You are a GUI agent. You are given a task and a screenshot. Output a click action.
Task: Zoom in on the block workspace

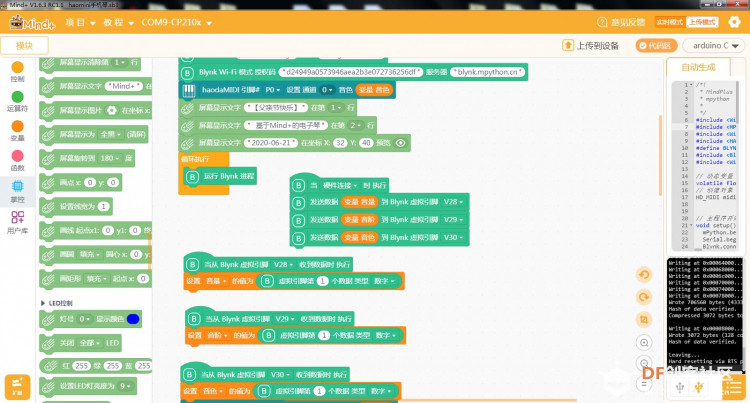[x=644, y=342]
